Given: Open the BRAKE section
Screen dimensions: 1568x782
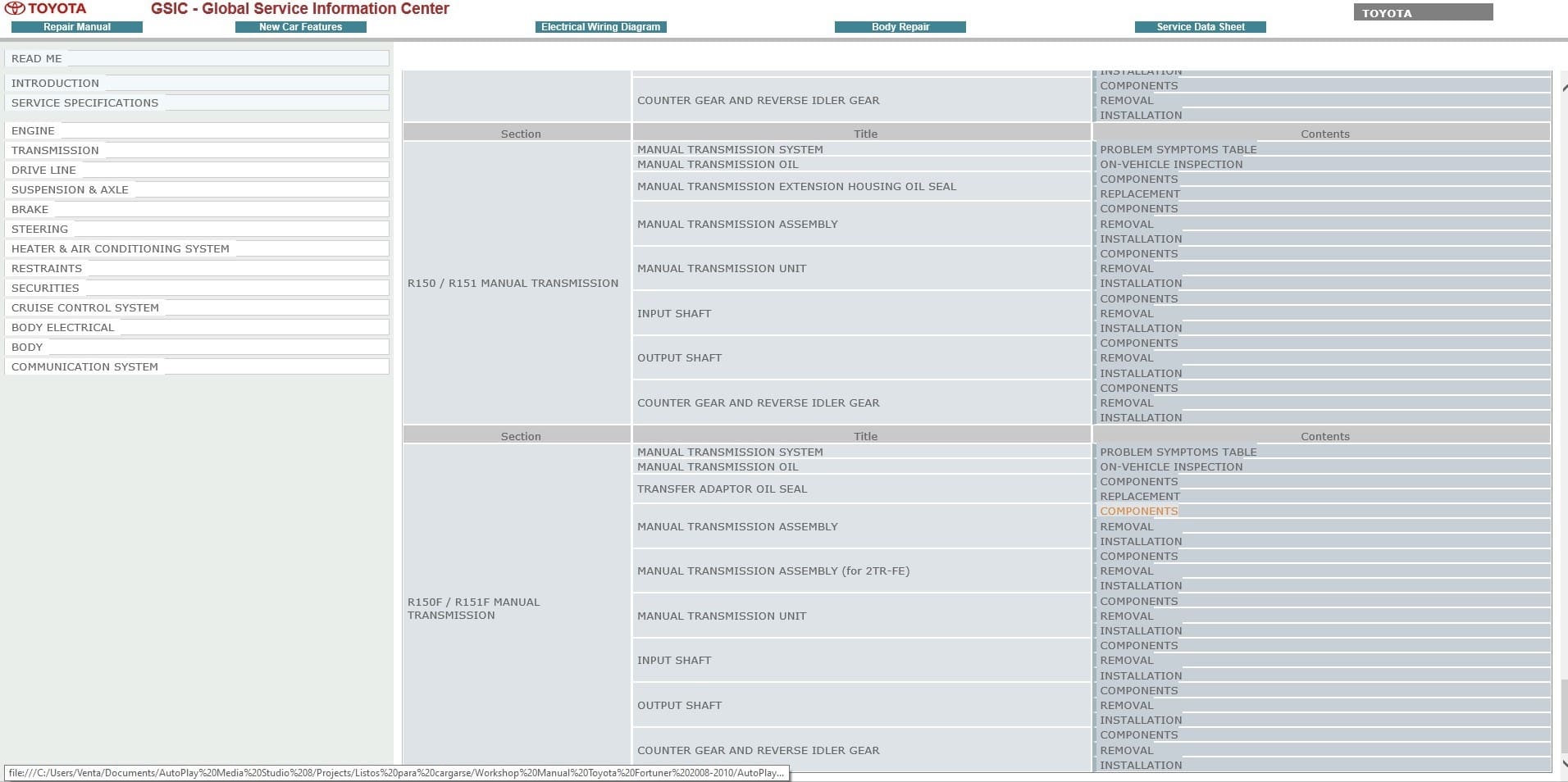Looking at the screenshot, I should 197,209.
